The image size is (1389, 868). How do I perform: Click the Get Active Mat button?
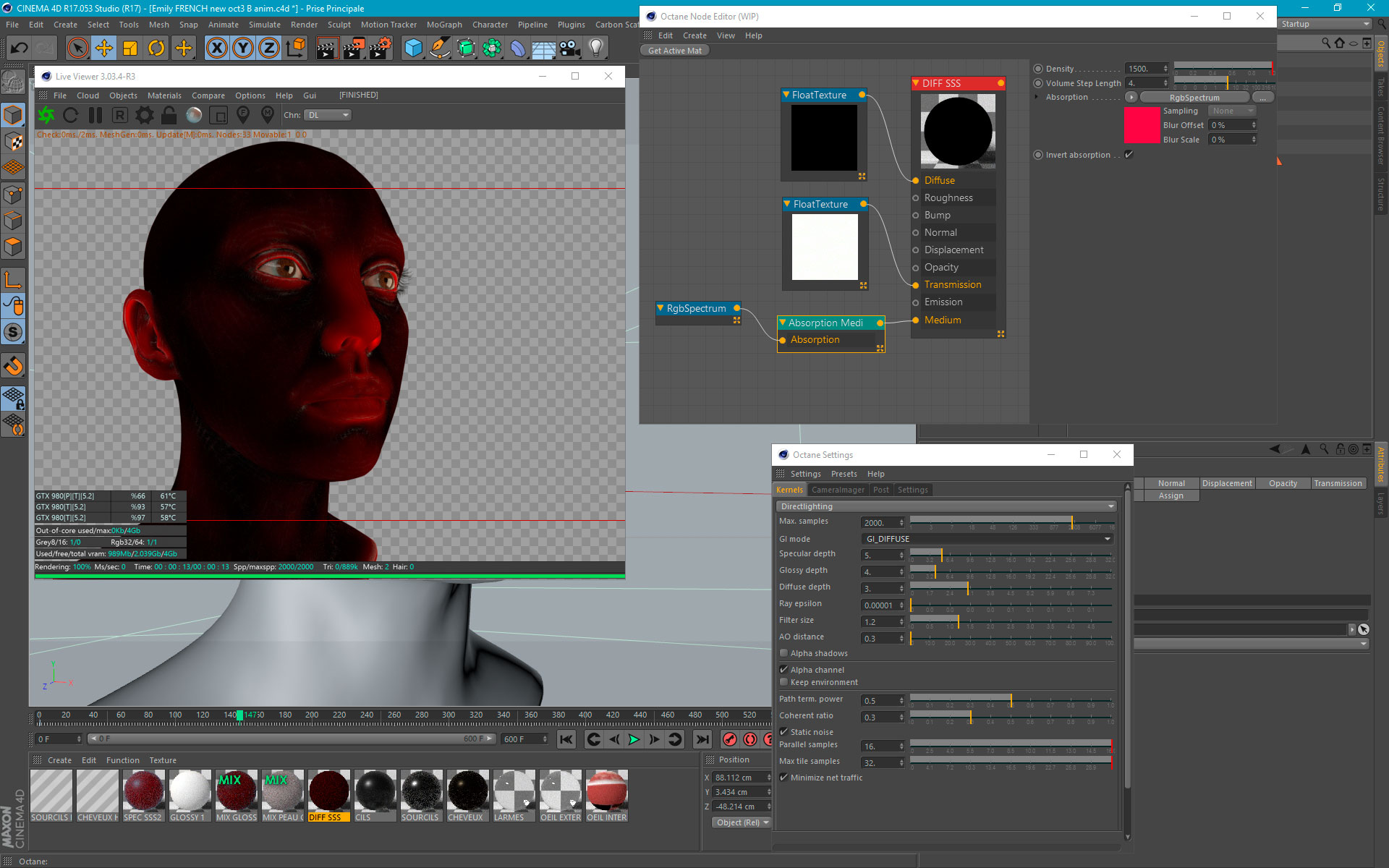tap(674, 51)
